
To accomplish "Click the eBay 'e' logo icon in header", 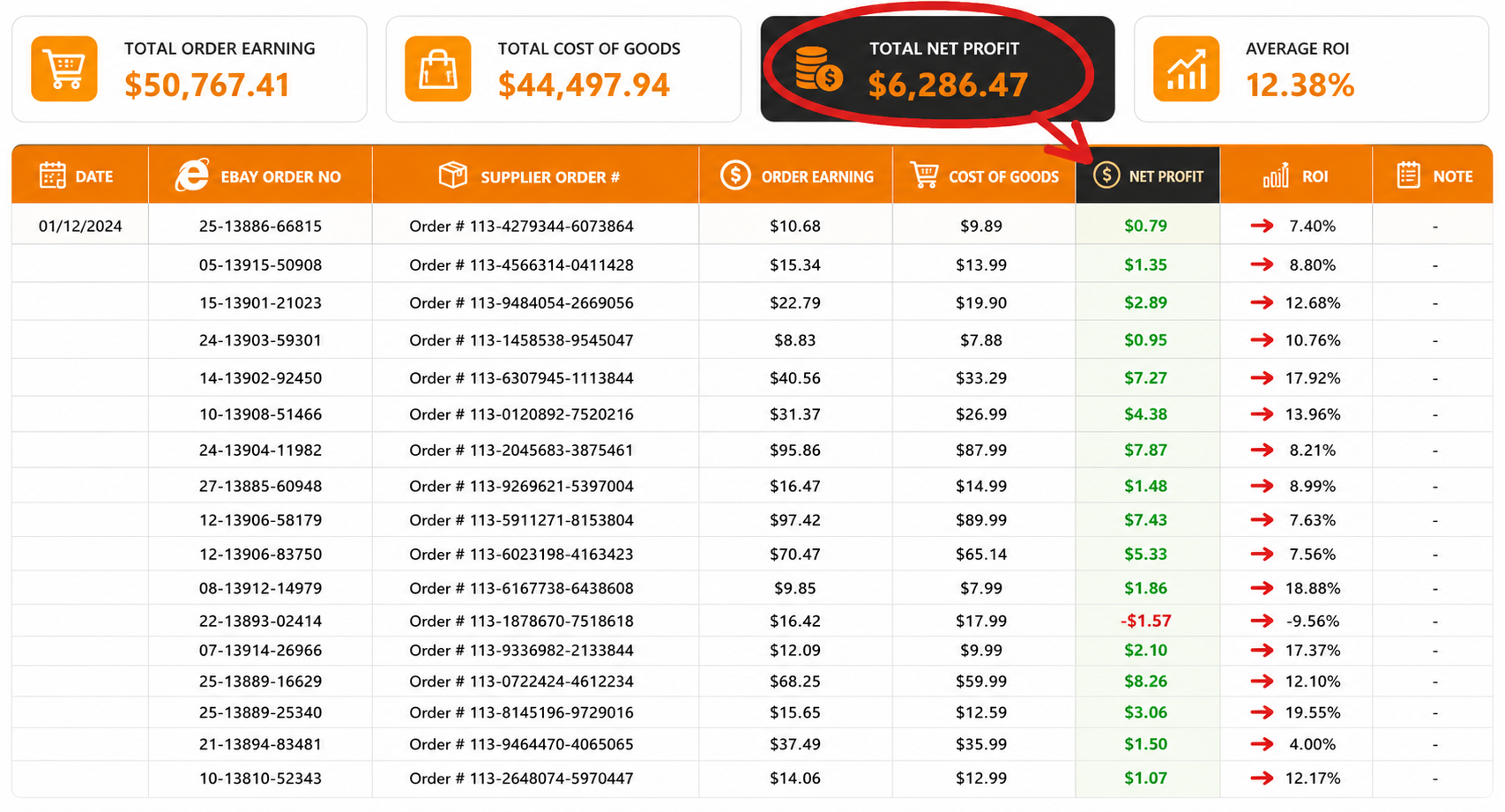I will coord(192,175).
